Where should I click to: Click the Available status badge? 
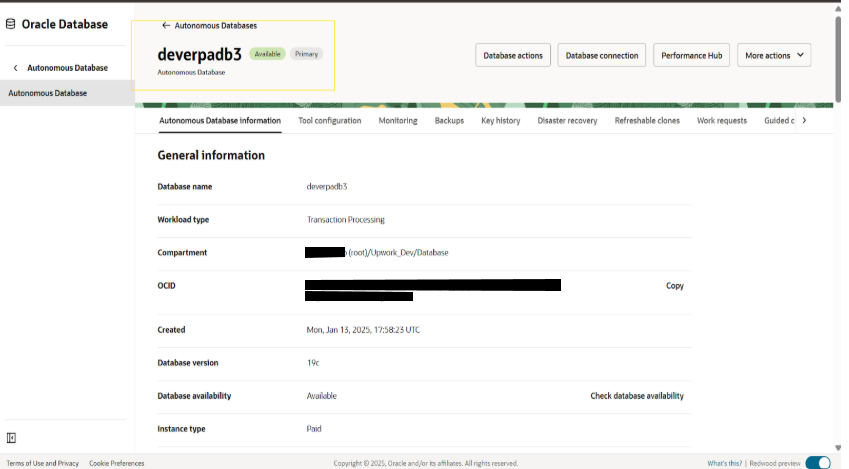(x=267, y=54)
